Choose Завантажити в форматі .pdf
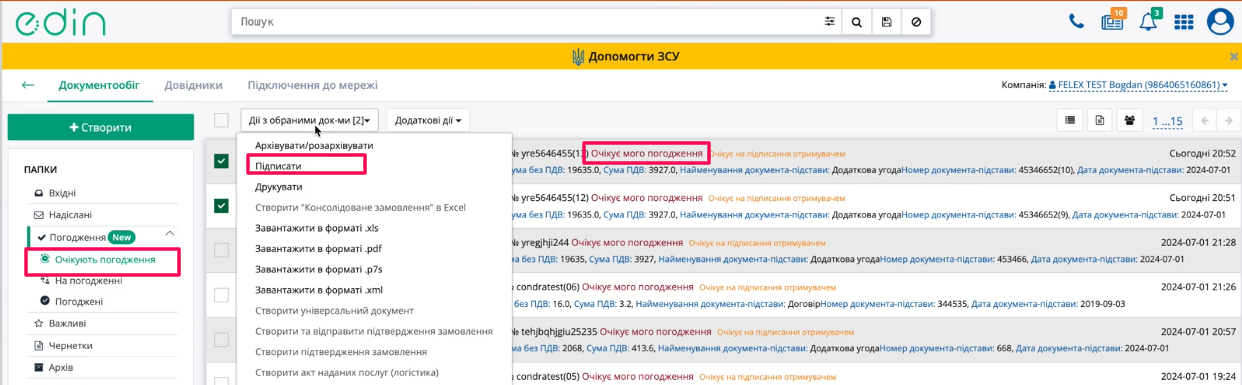Image resolution: width=1242 pixels, height=385 pixels. click(318, 249)
